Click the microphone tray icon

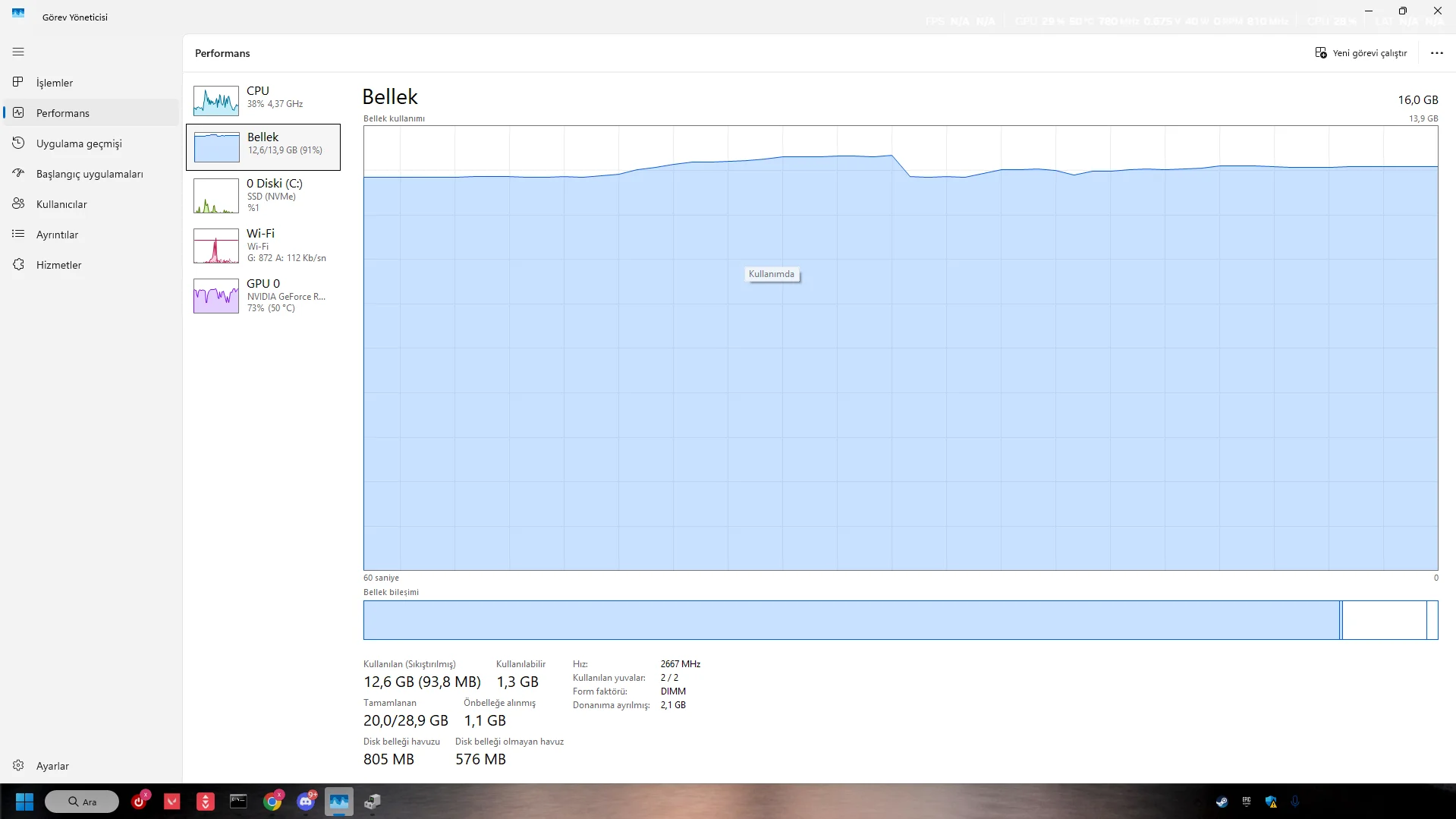point(1295,802)
